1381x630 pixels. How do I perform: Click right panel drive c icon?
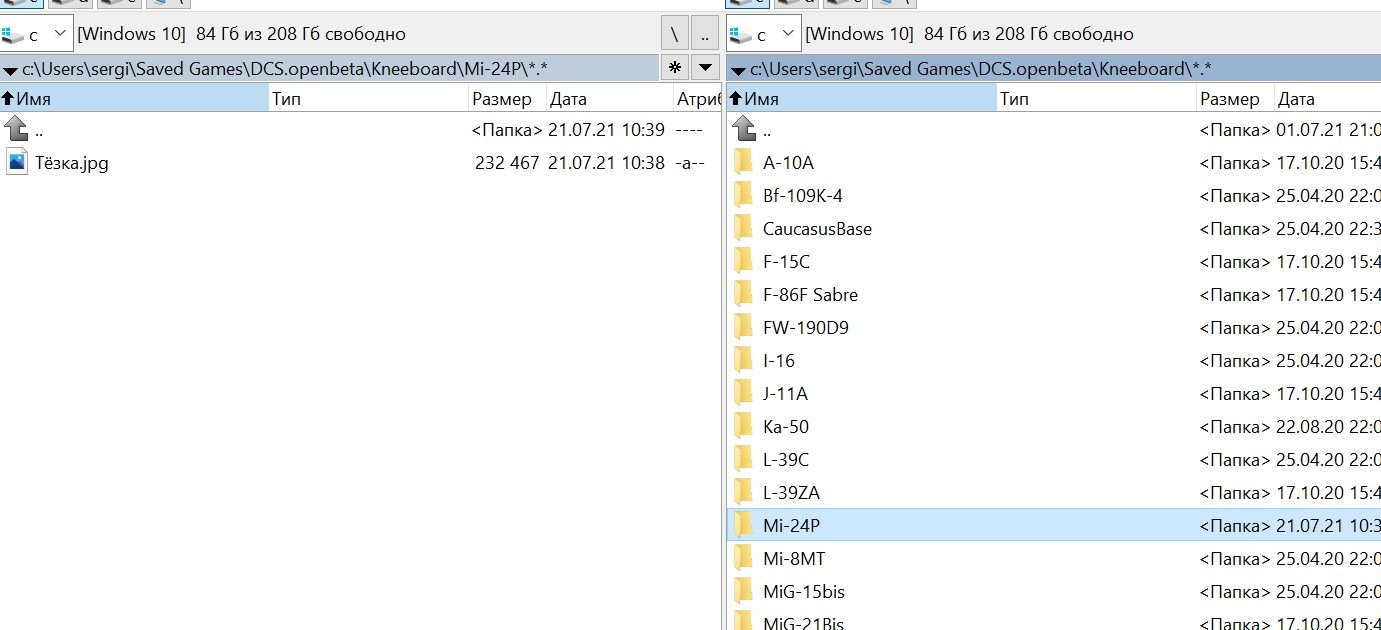coord(741,34)
